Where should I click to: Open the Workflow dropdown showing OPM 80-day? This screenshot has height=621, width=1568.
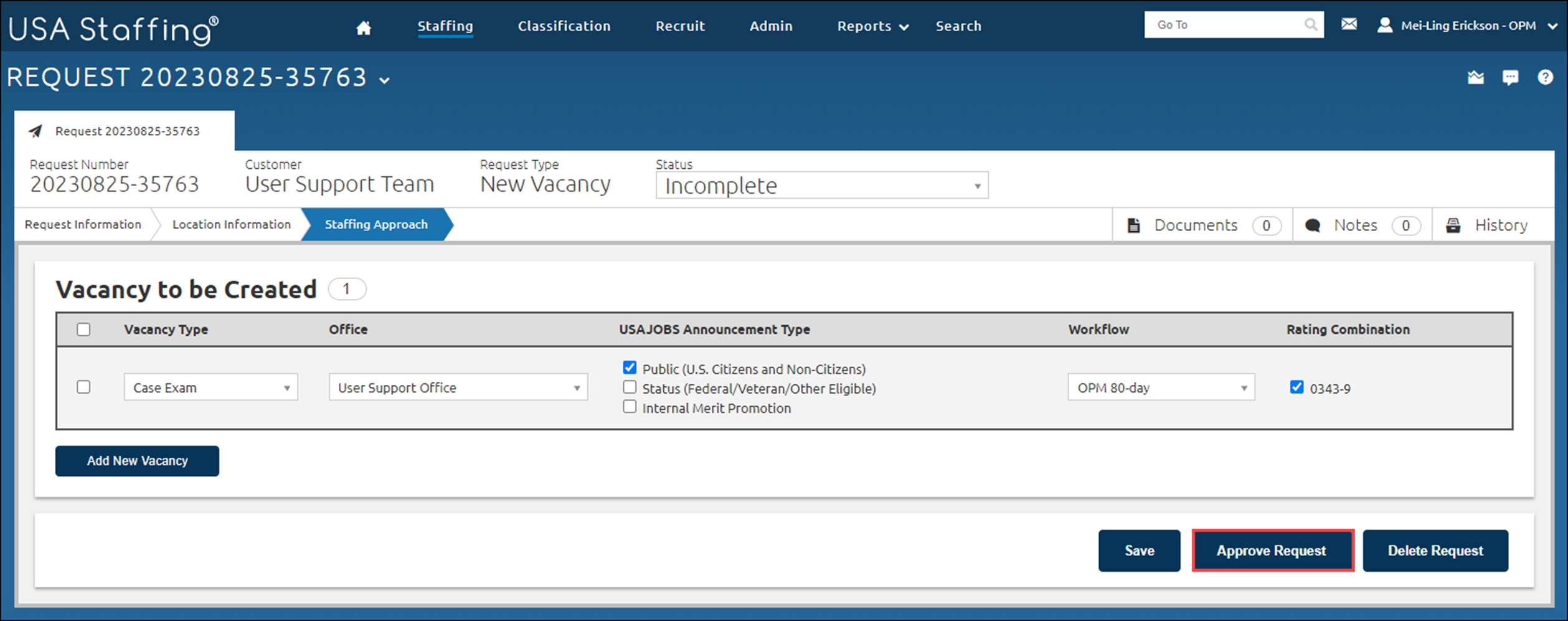click(x=1161, y=387)
